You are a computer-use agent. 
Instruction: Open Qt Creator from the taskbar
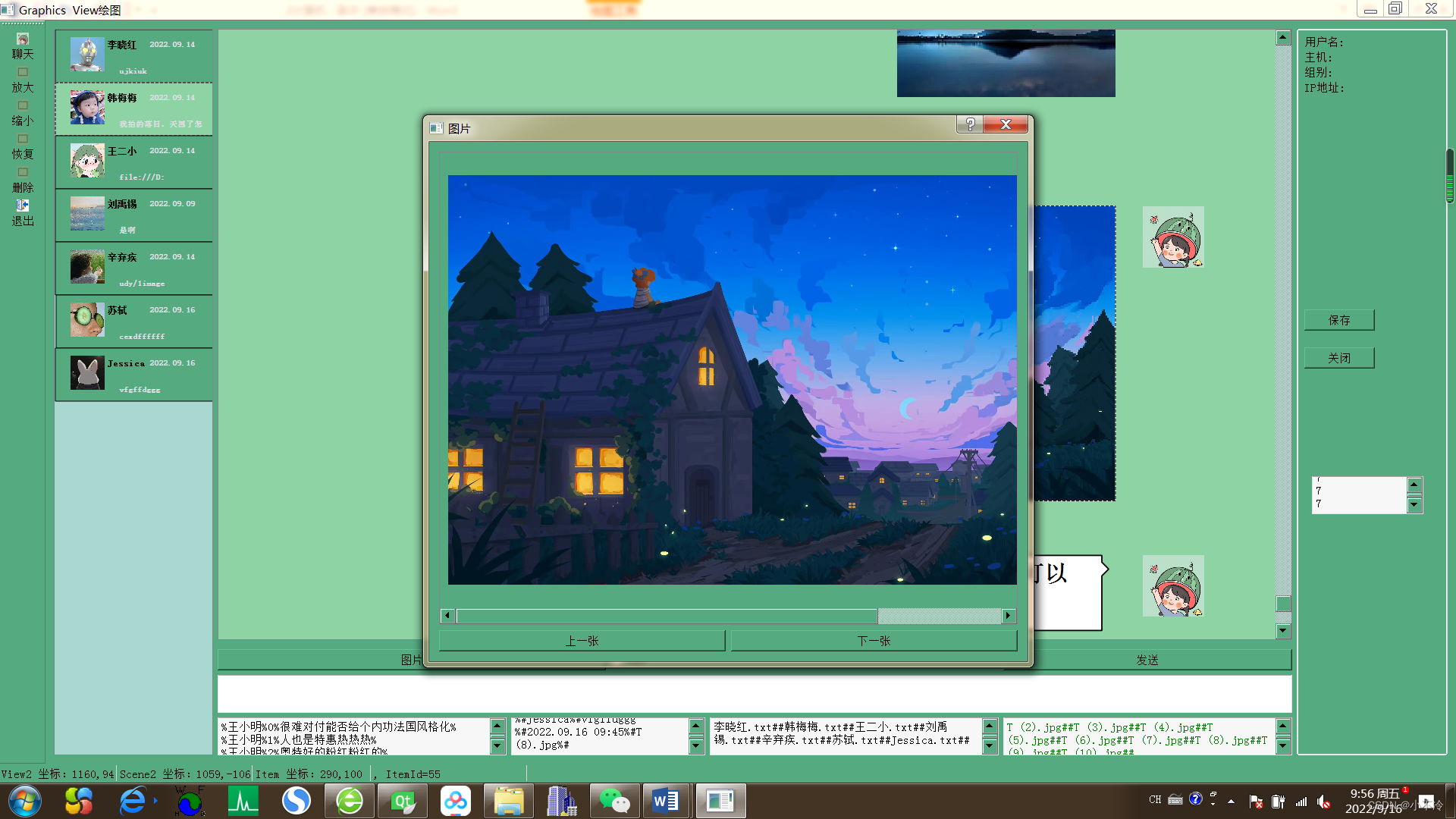click(403, 801)
